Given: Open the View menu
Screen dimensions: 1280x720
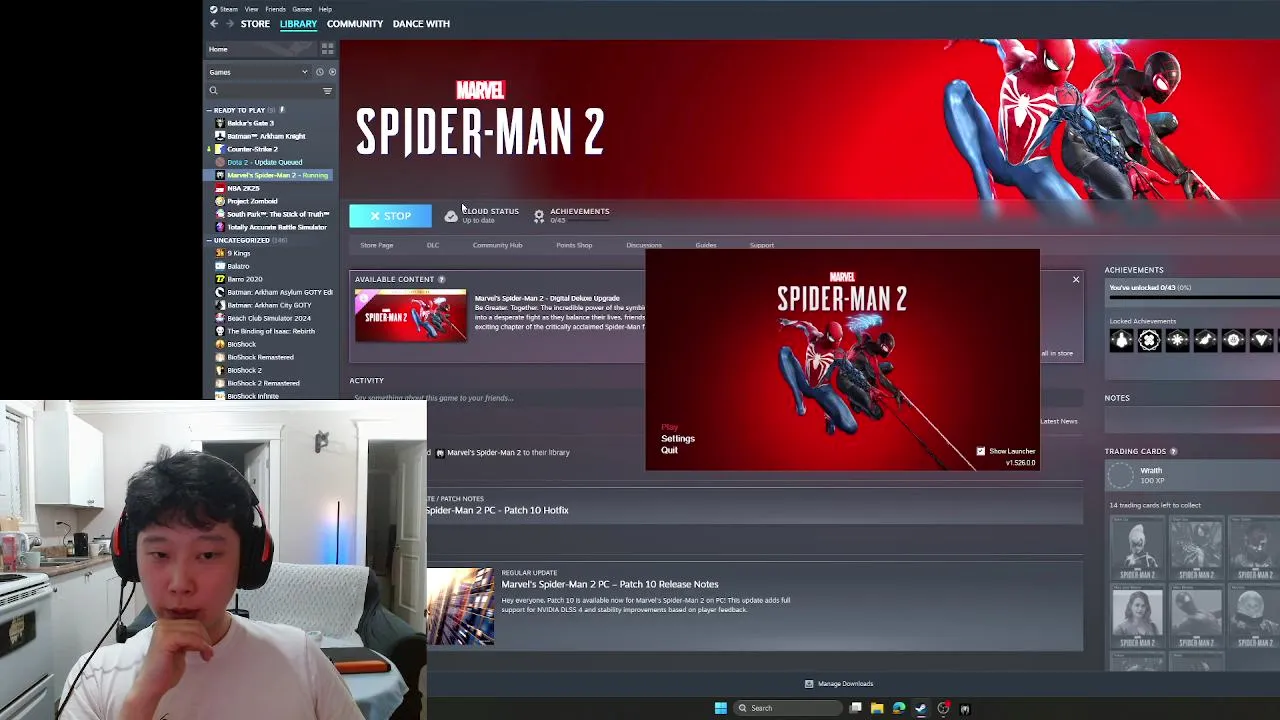Looking at the screenshot, I should pyautogui.click(x=251, y=9).
